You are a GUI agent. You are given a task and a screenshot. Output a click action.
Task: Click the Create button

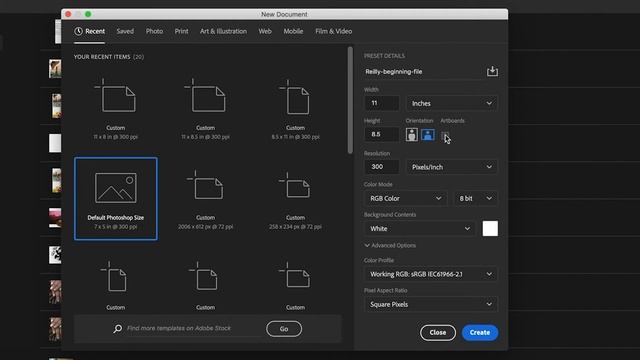click(x=480, y=333)
